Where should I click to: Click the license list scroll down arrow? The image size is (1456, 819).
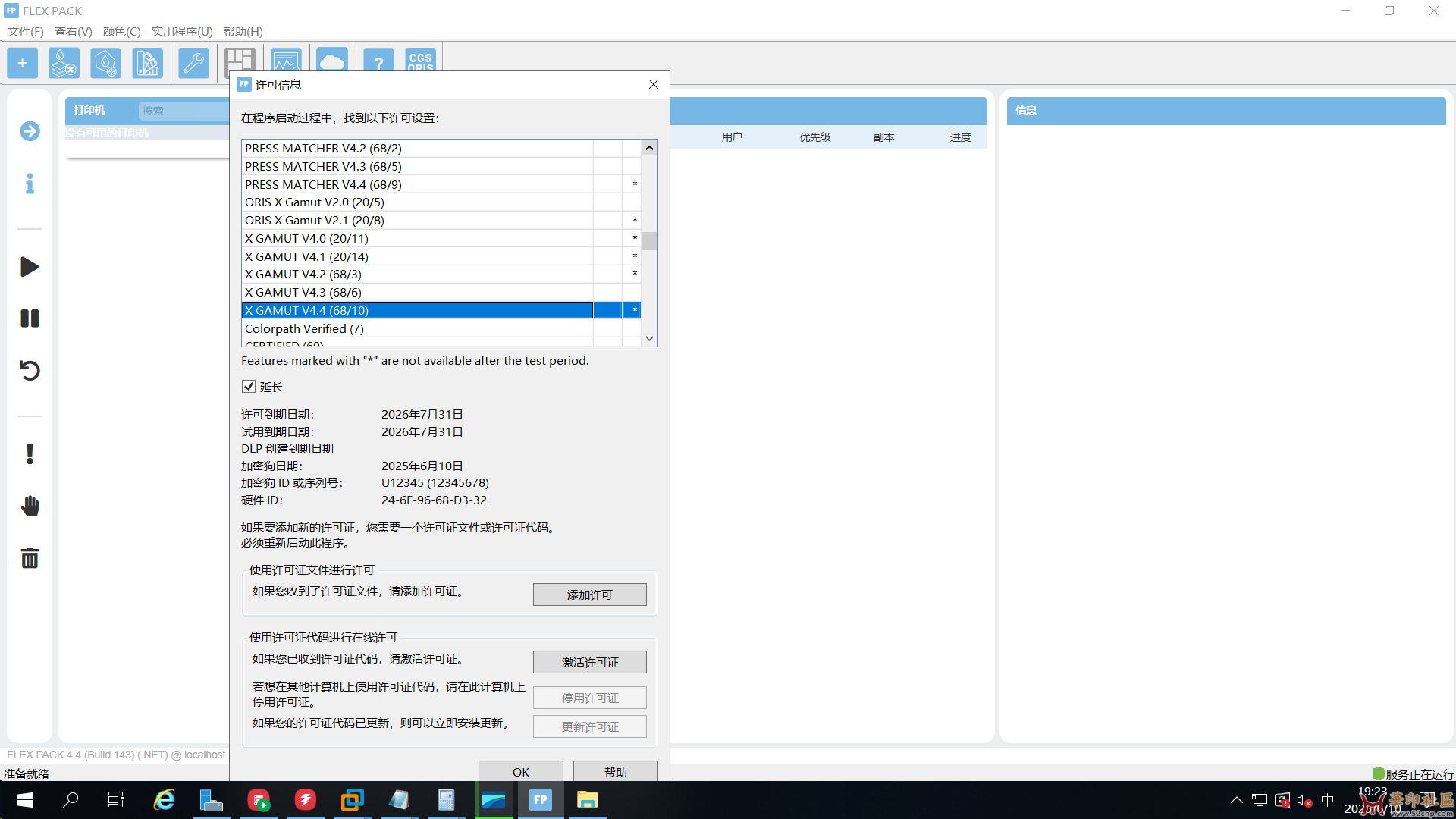coord(649,338)
